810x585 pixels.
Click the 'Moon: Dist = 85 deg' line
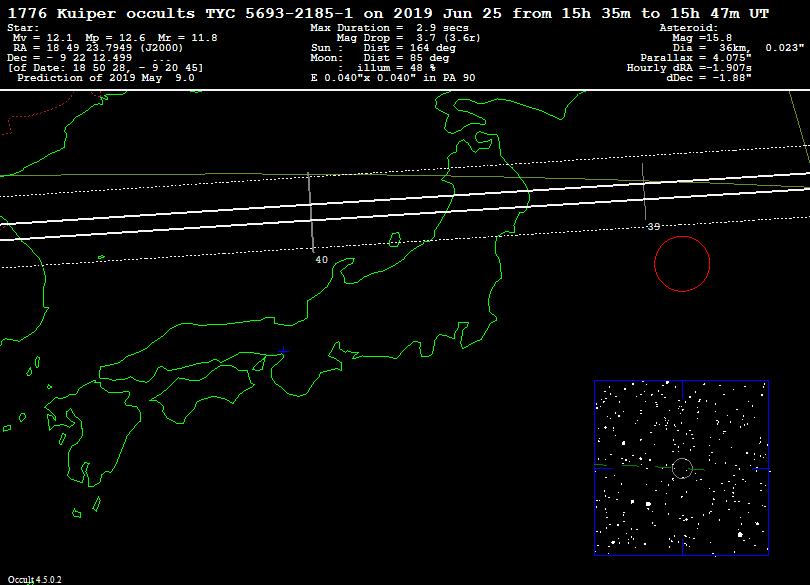tap(380, 58)
